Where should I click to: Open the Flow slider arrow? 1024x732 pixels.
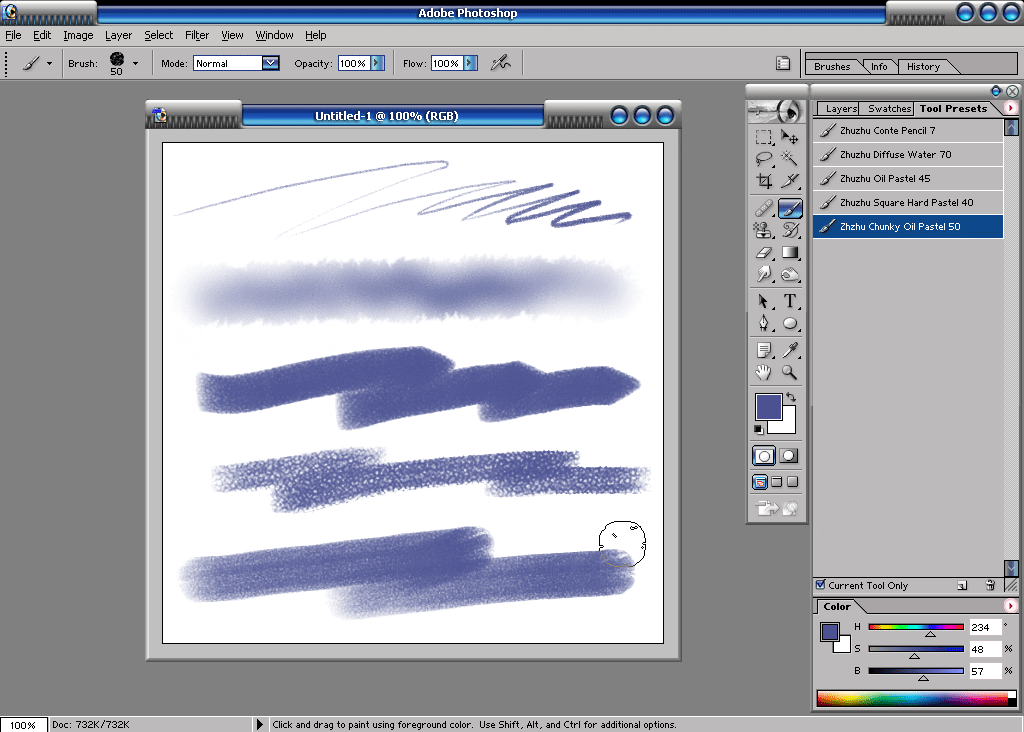point(471,63)
